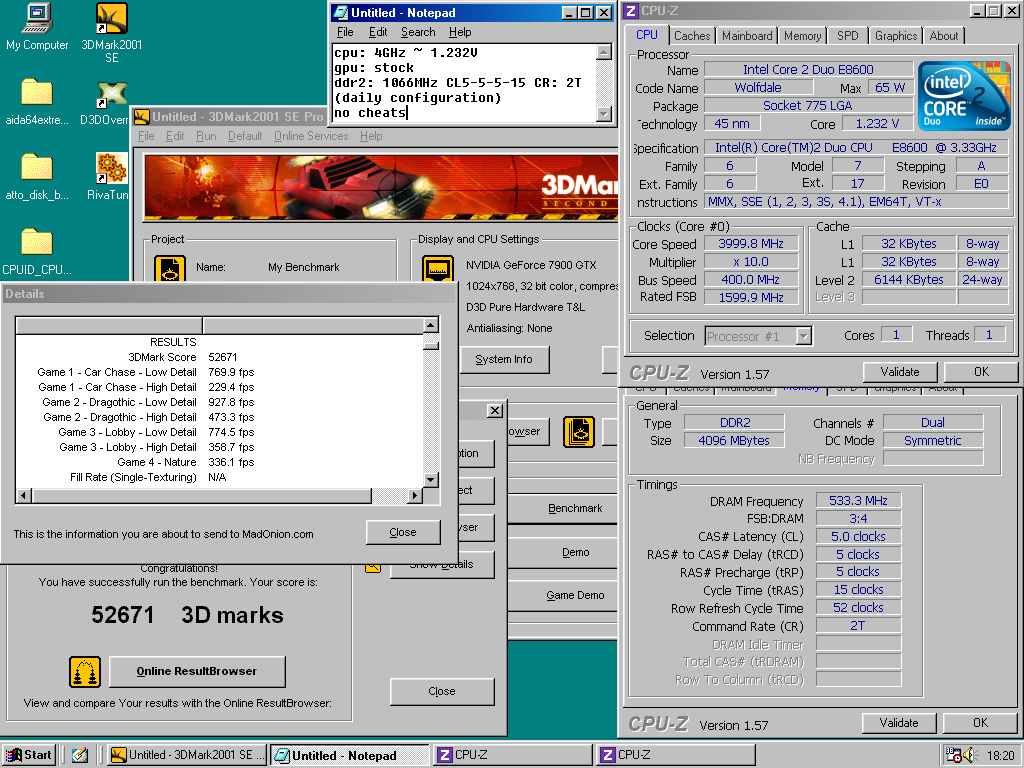Switch to CPU-Z Graphics tab
Viewport: 1024px width, 768px height.
pos(895,36)
